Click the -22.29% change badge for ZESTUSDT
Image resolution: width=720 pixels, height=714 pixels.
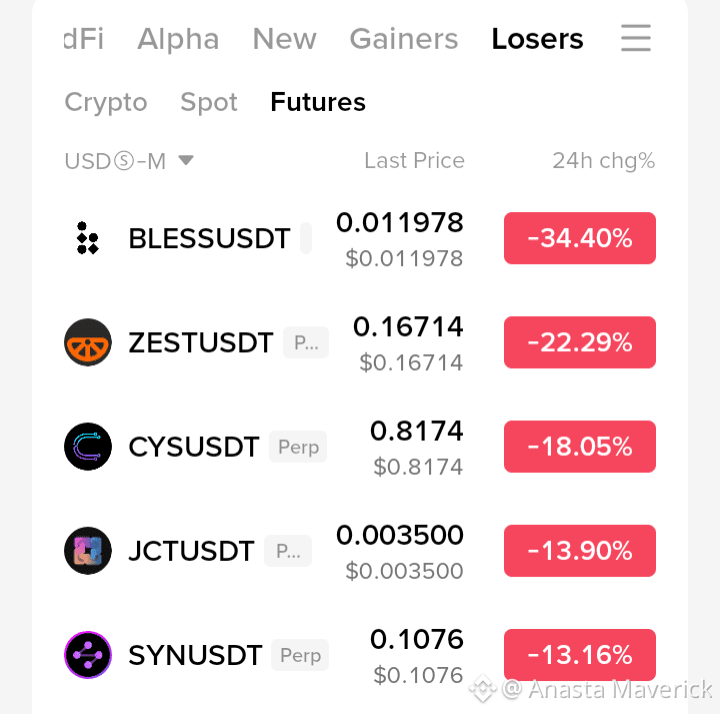pyautogui.click(x=579, y=342)
